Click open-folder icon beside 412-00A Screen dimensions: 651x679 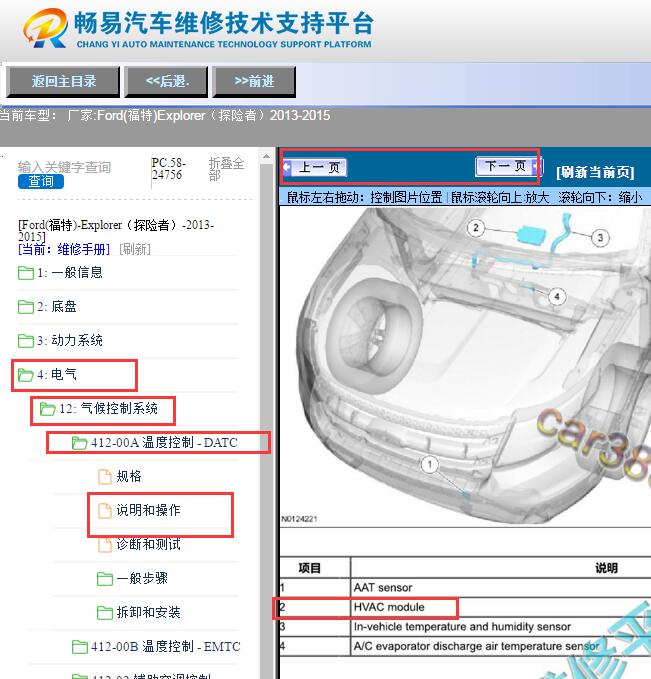80,443
